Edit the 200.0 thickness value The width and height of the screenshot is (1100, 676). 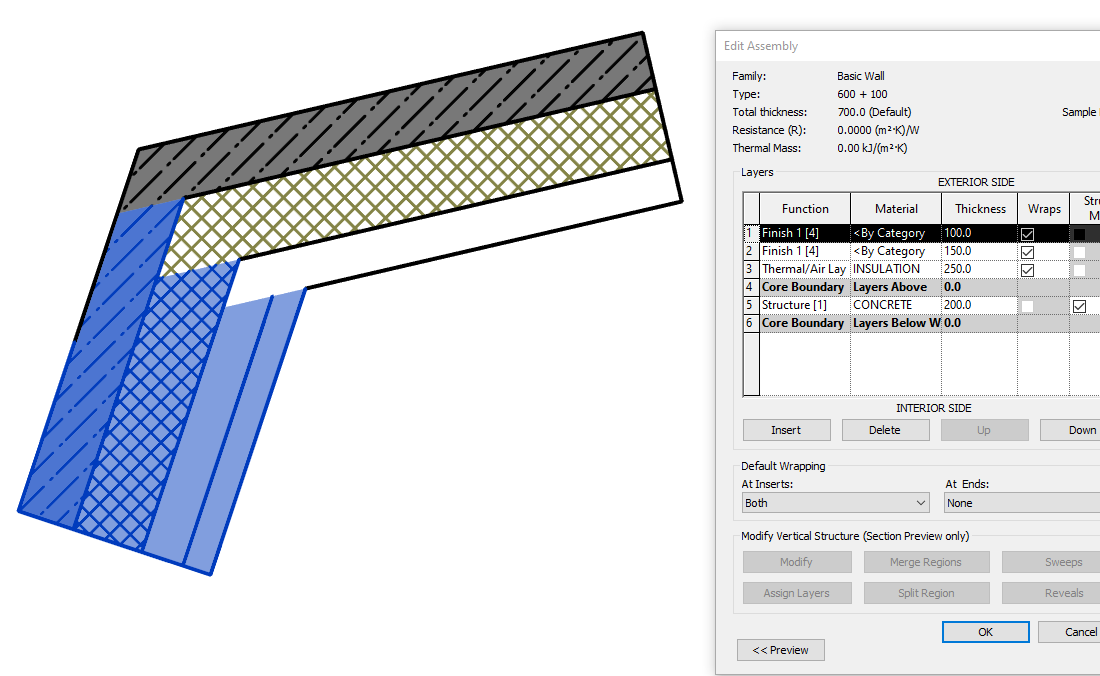pos(979,305)
